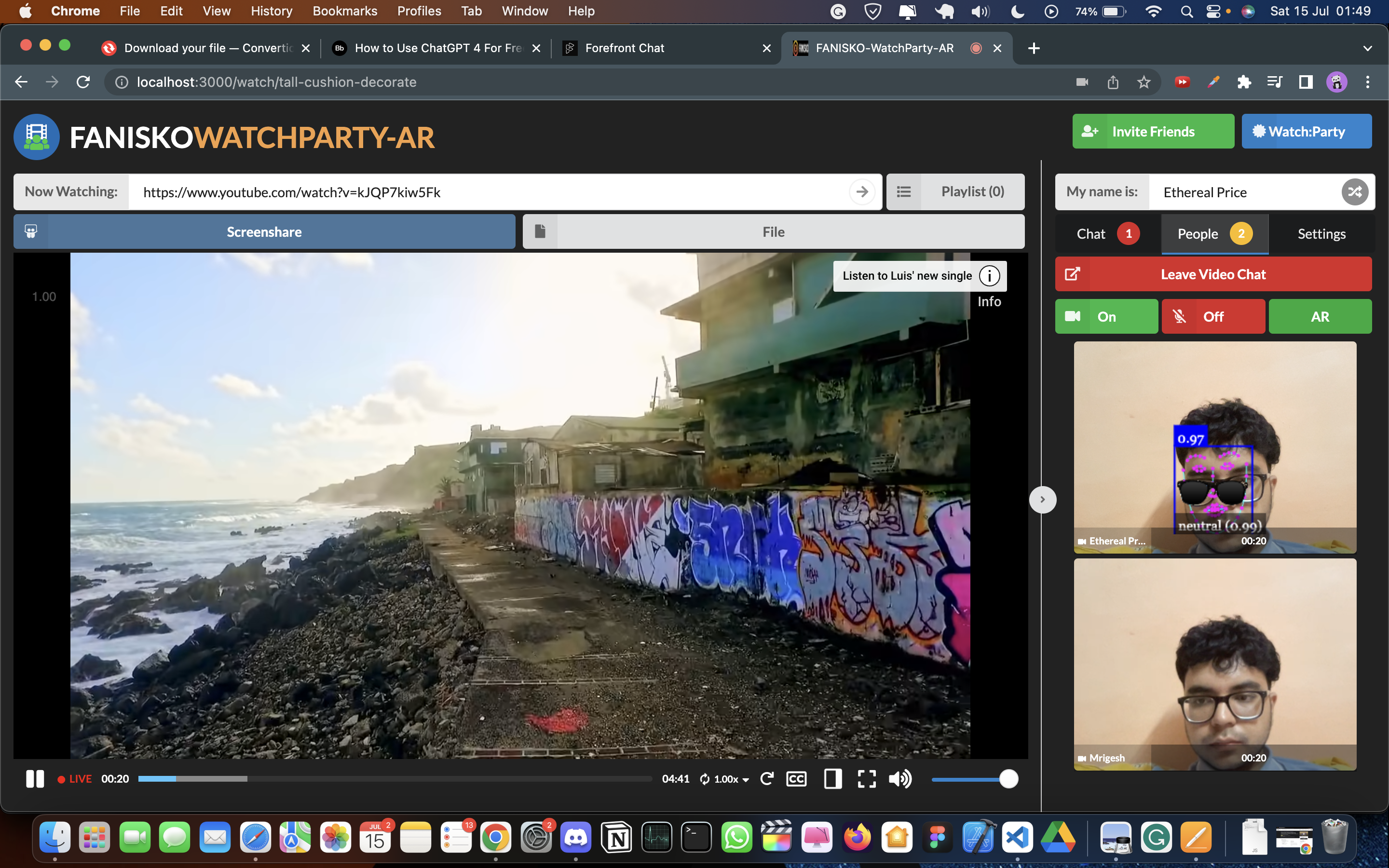Click the video Info icon
This screenshot has width=1389, height=868.
coord(989,276)
